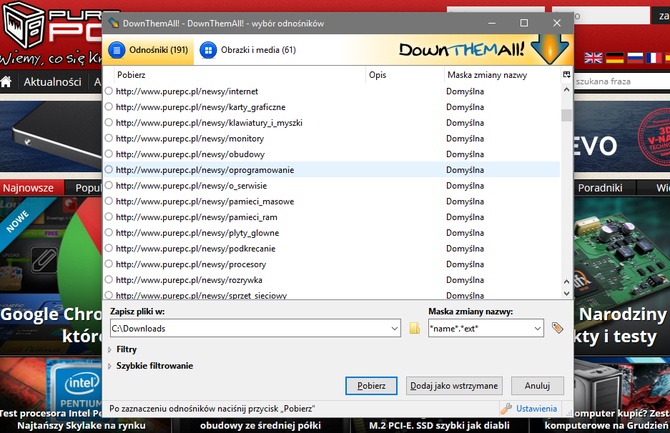670x433 pixels.
Task: Check the newsy/monitory link radio
Action: tap(109, 138)
